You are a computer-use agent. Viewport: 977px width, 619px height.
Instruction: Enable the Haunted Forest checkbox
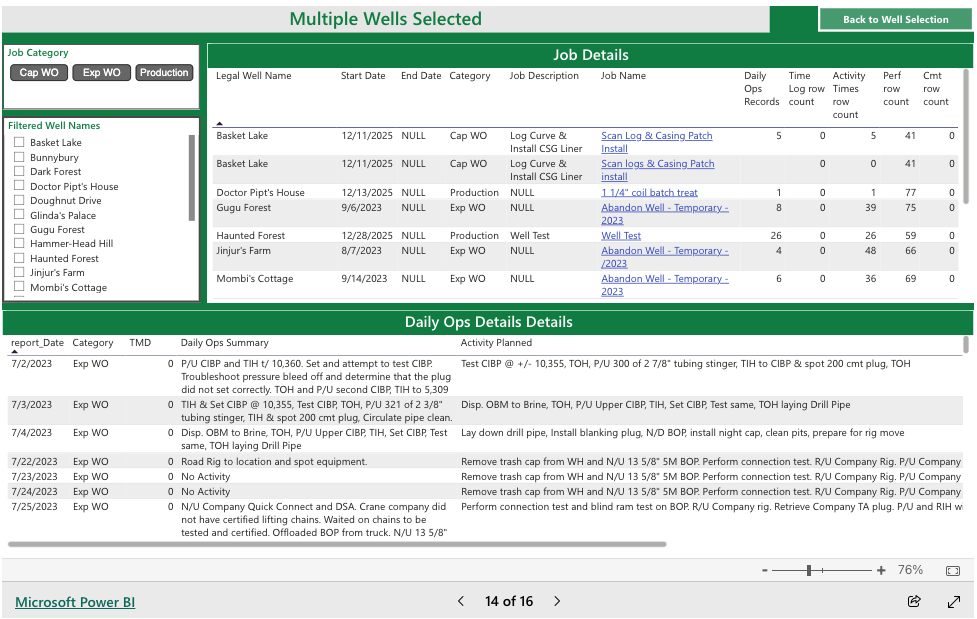click(19, 258)
